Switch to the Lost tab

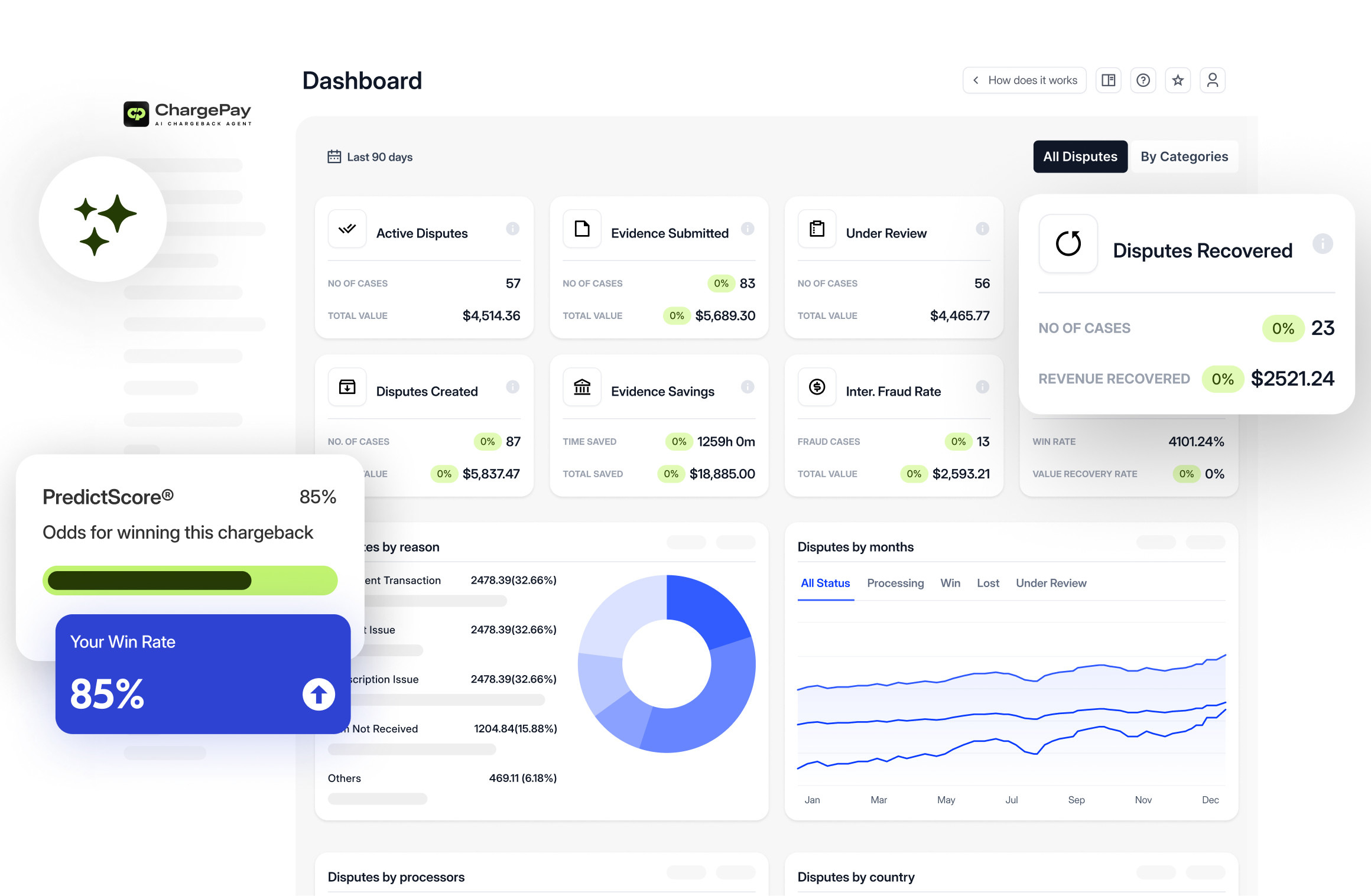(x=988, y=583)
